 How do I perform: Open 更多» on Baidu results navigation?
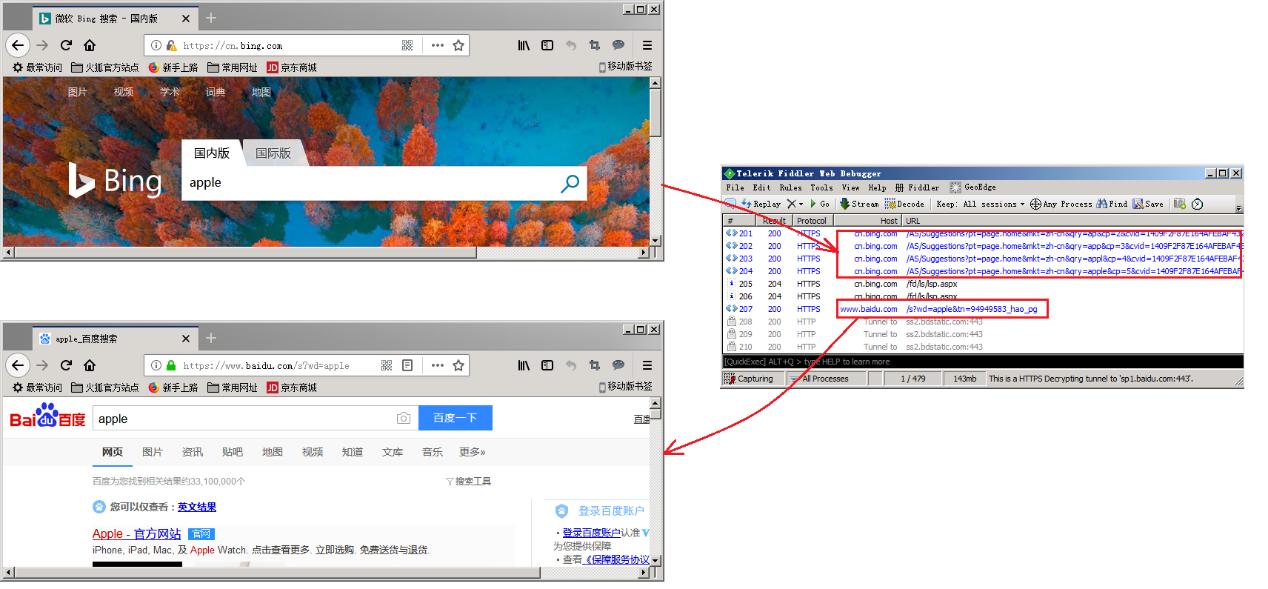pyautogui.click(x=472, y=452)
